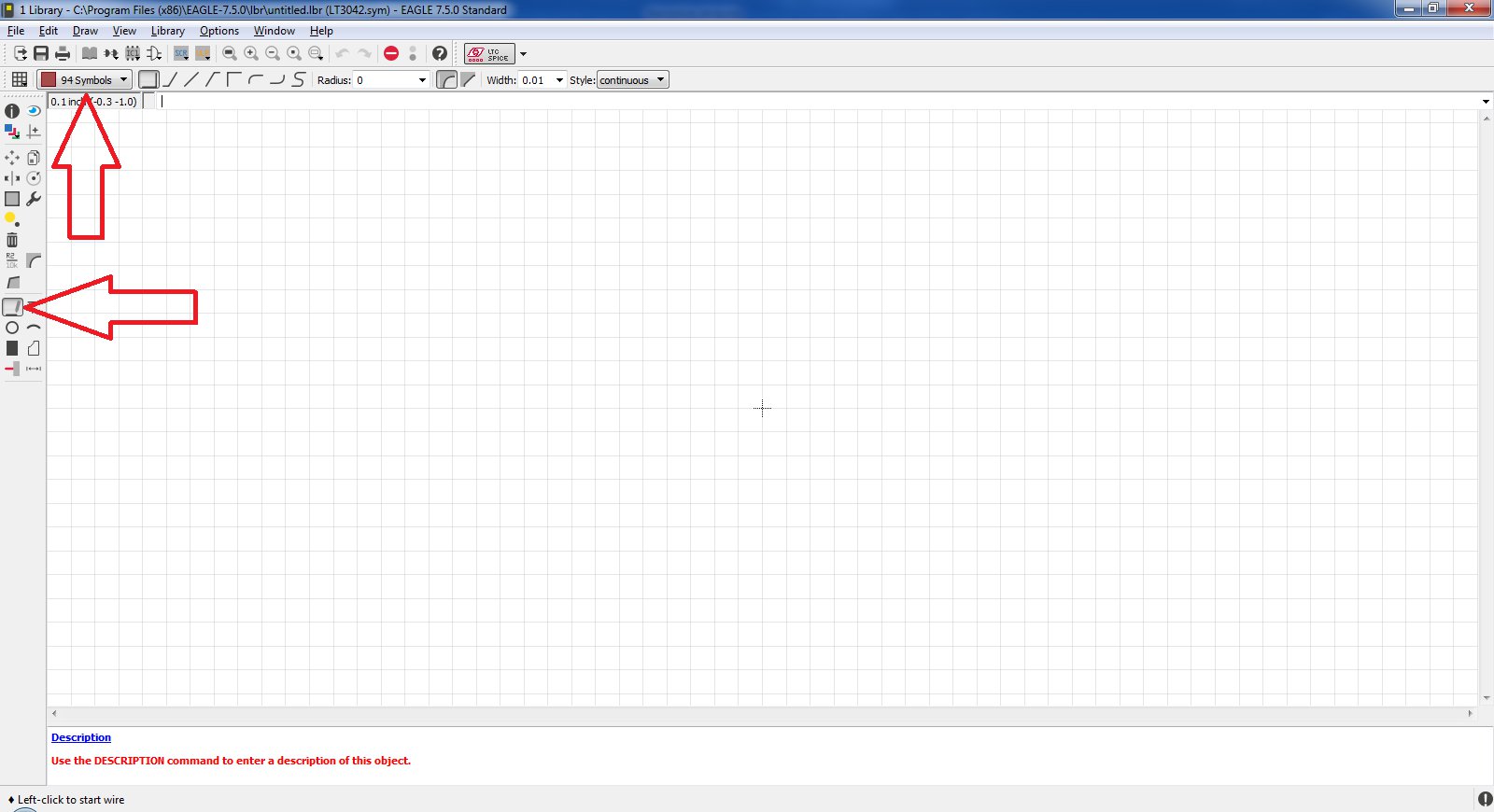Choose the fourth wire bend style
This screenshot has width=1494, height=812.
point(213,79)
